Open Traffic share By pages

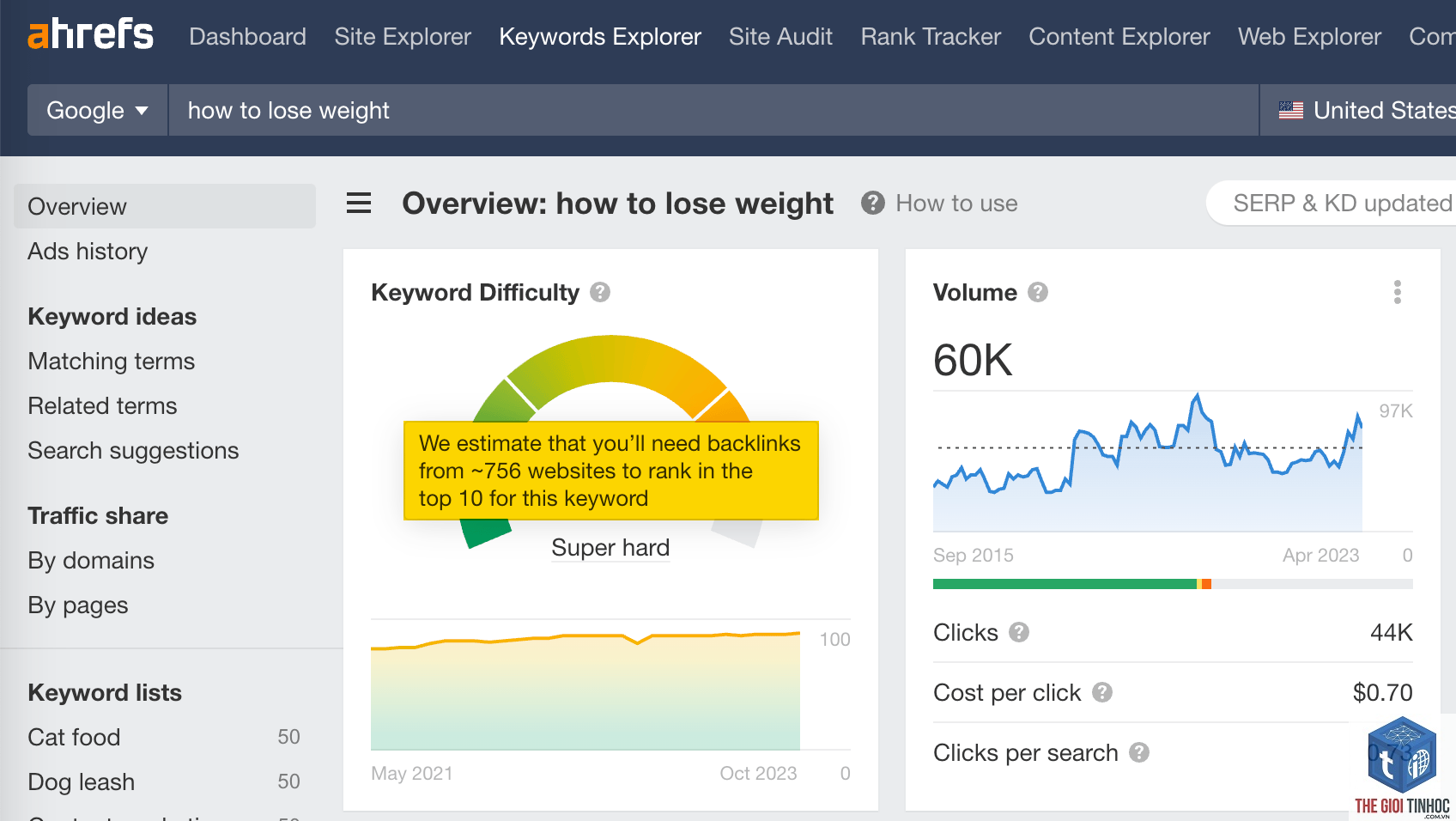click(78, 605)
